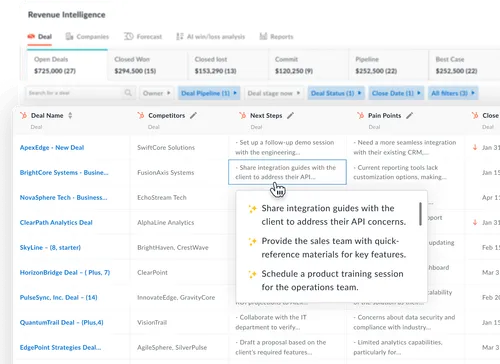The height and width of the screenshot is (364, 500).
Task: Click HubSpot icon beside Next Steps header
Action: tap(243, 116)
